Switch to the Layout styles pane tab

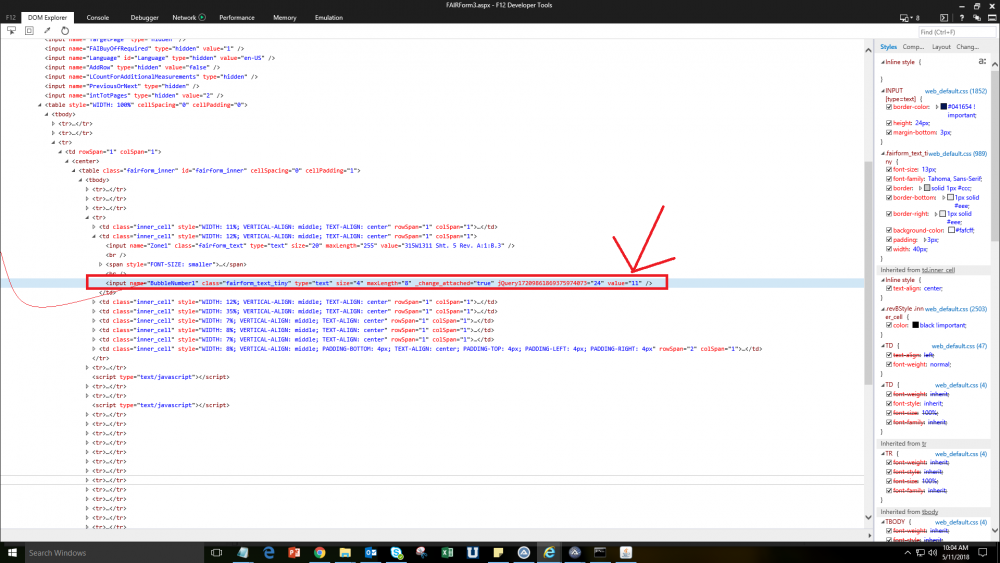click(941, 47)
